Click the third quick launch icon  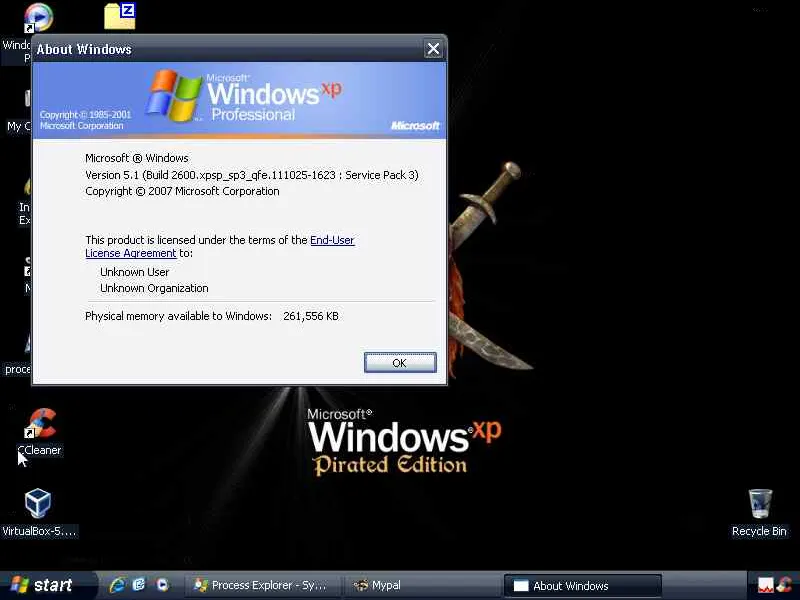(162, 585)
